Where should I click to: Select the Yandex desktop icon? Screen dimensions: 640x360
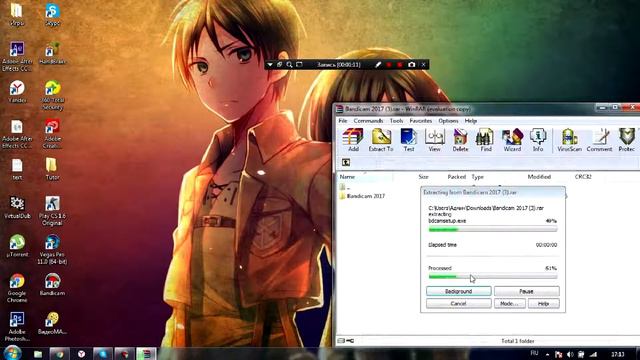point(17,91)
